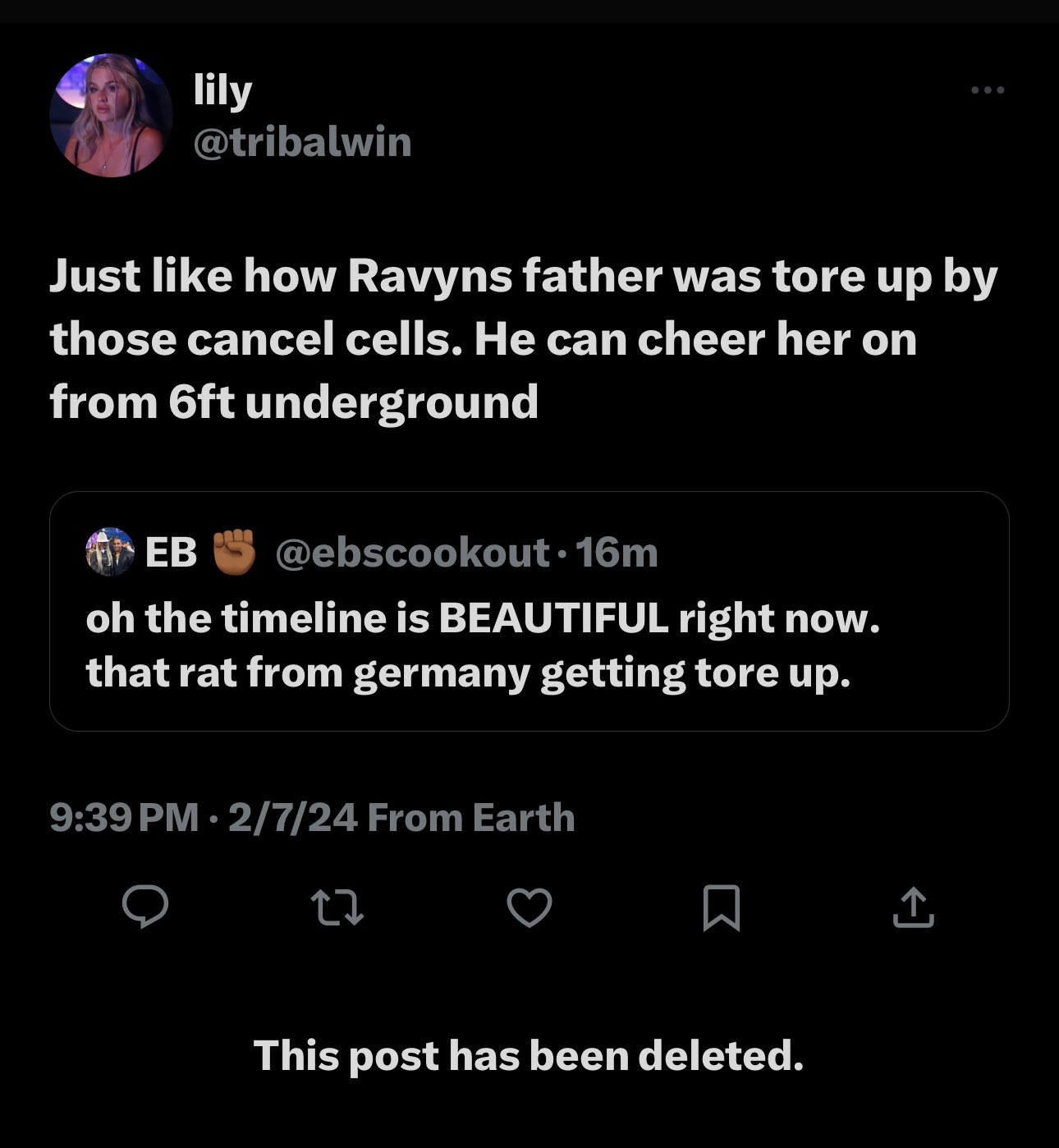Viewport: 1059px width, 1148px height.
Task: Open the quoted post about the timeline
Action: point(529,611)
